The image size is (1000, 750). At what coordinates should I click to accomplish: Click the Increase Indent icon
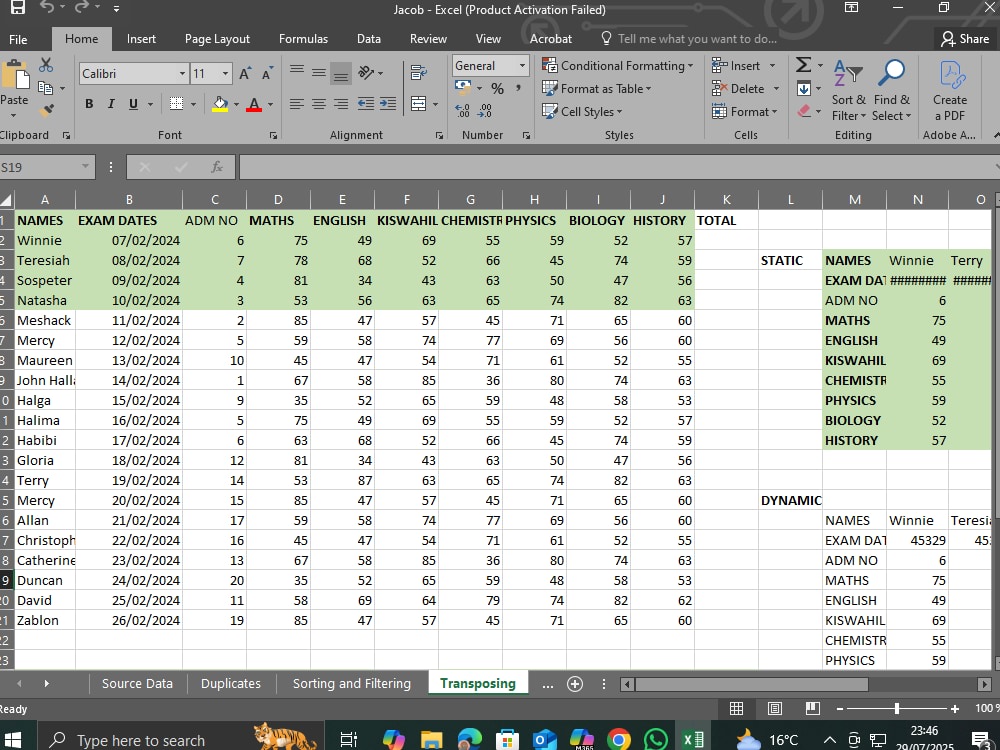click(x=388, y=103)
